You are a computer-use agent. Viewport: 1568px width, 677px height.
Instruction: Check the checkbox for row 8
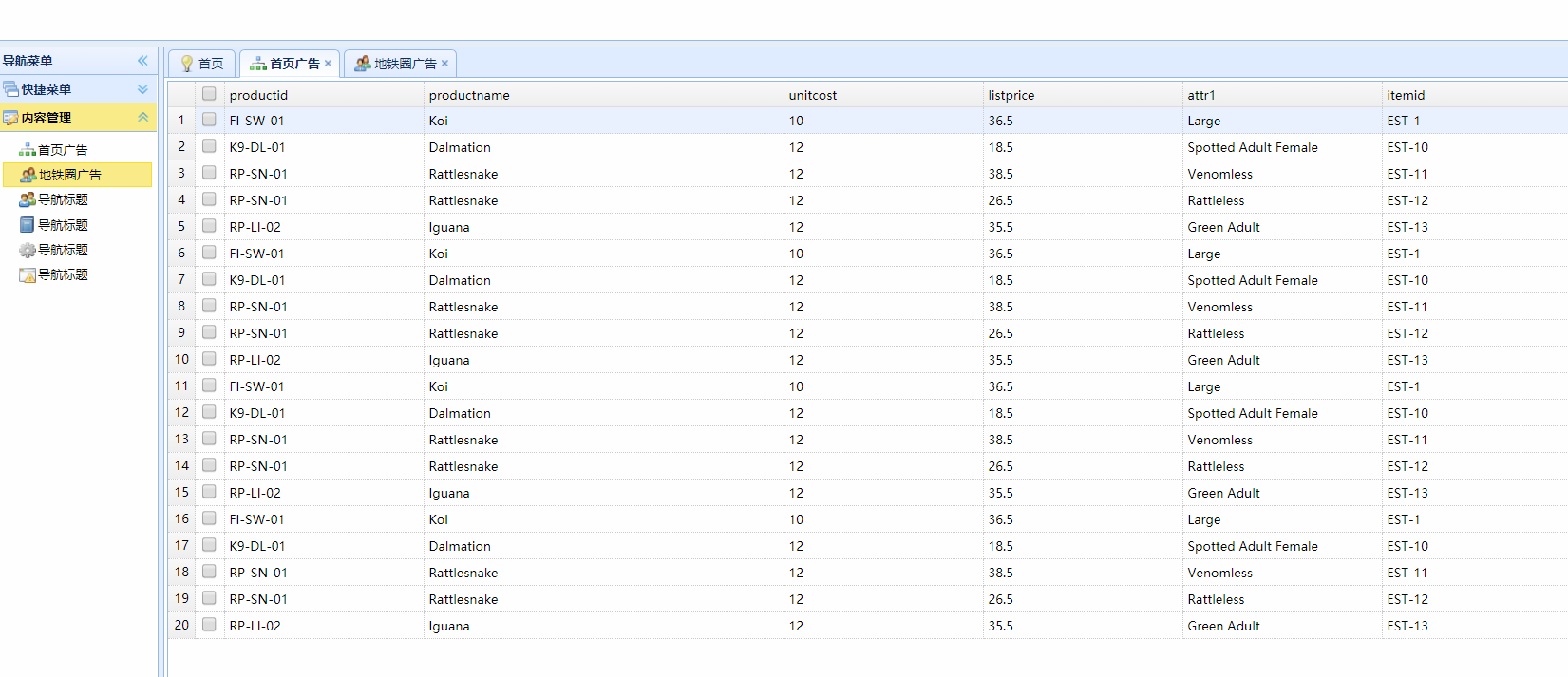click(209, 306)
